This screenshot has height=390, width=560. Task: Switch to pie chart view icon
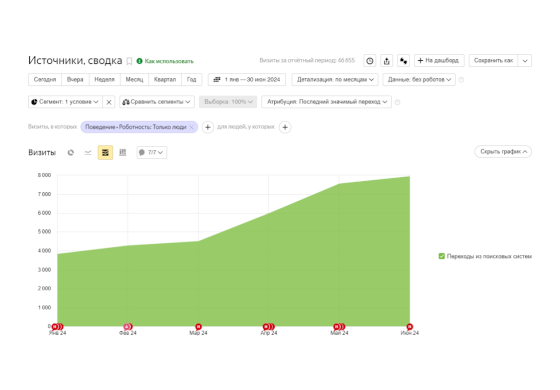point(71,152)
